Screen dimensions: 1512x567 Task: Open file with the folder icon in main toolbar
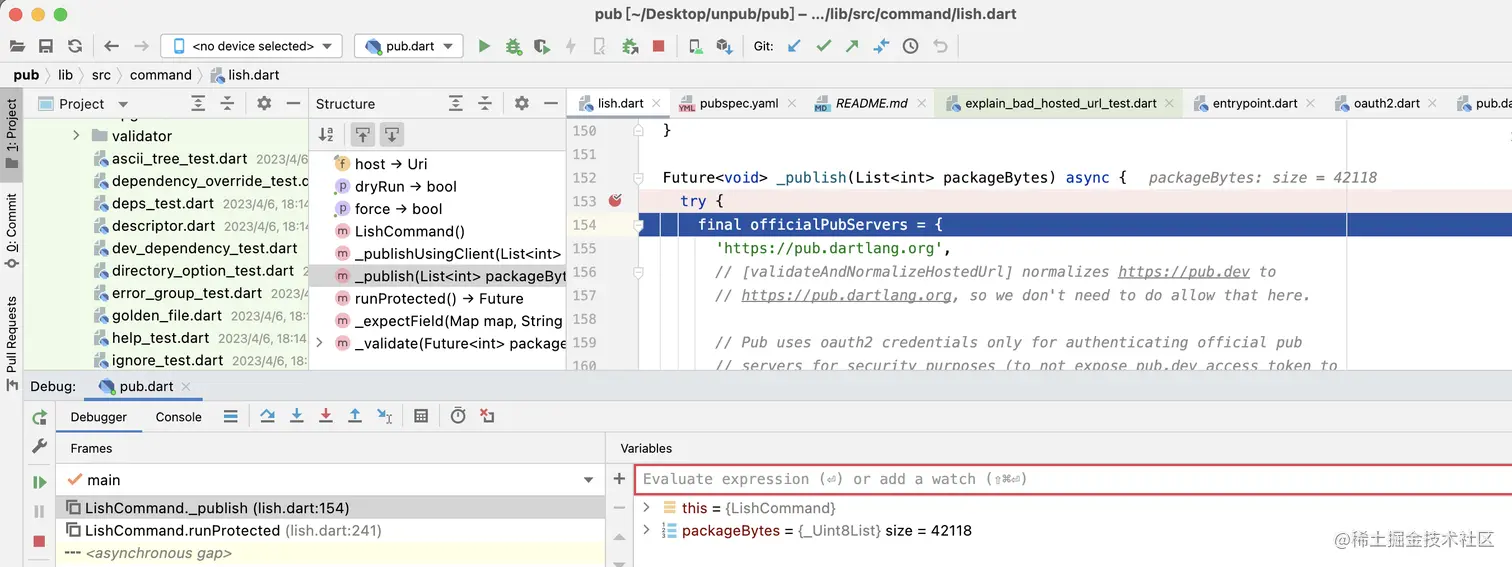pyautogui.click(x=17, y=46)
